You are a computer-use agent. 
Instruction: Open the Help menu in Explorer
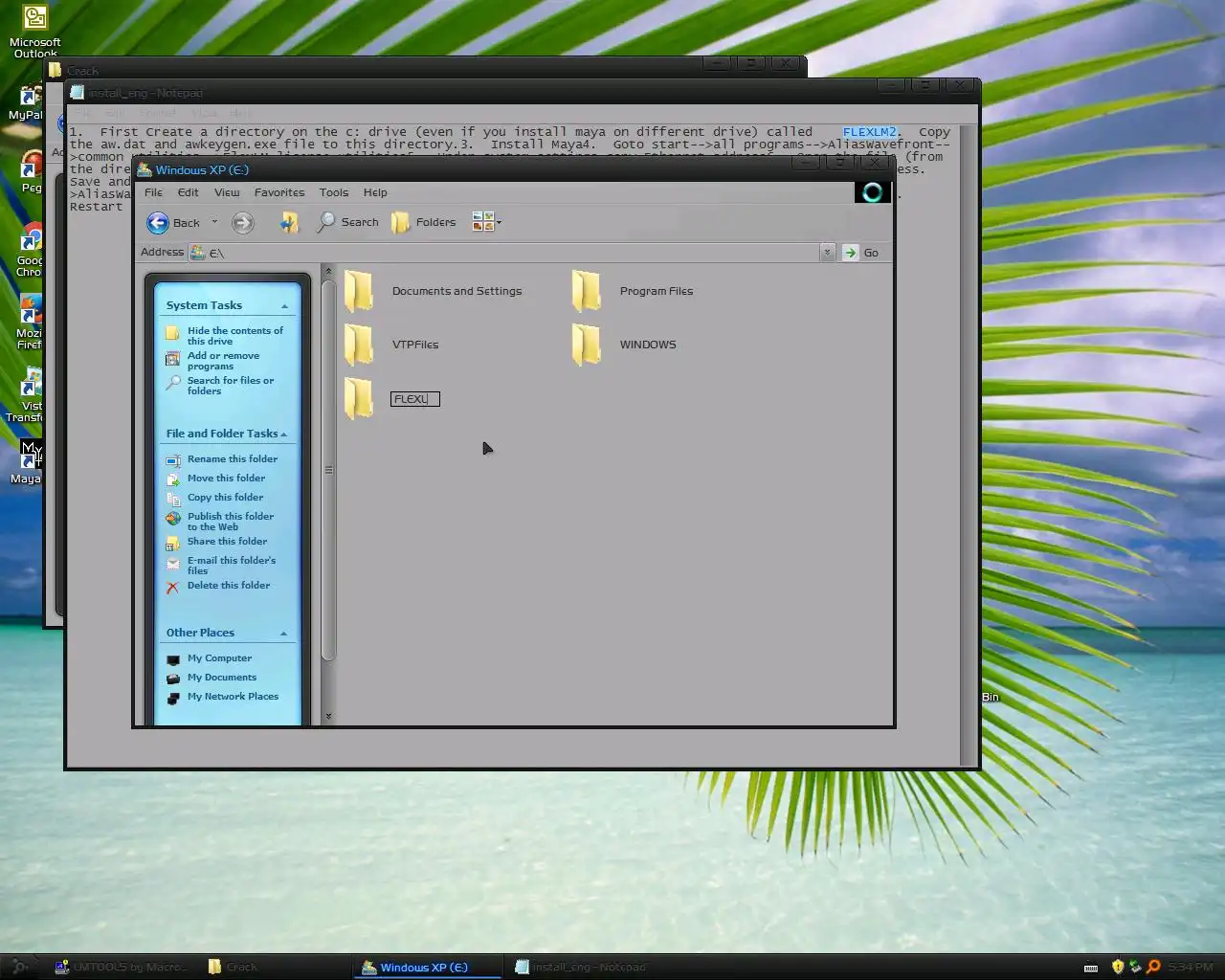(375, 192)
